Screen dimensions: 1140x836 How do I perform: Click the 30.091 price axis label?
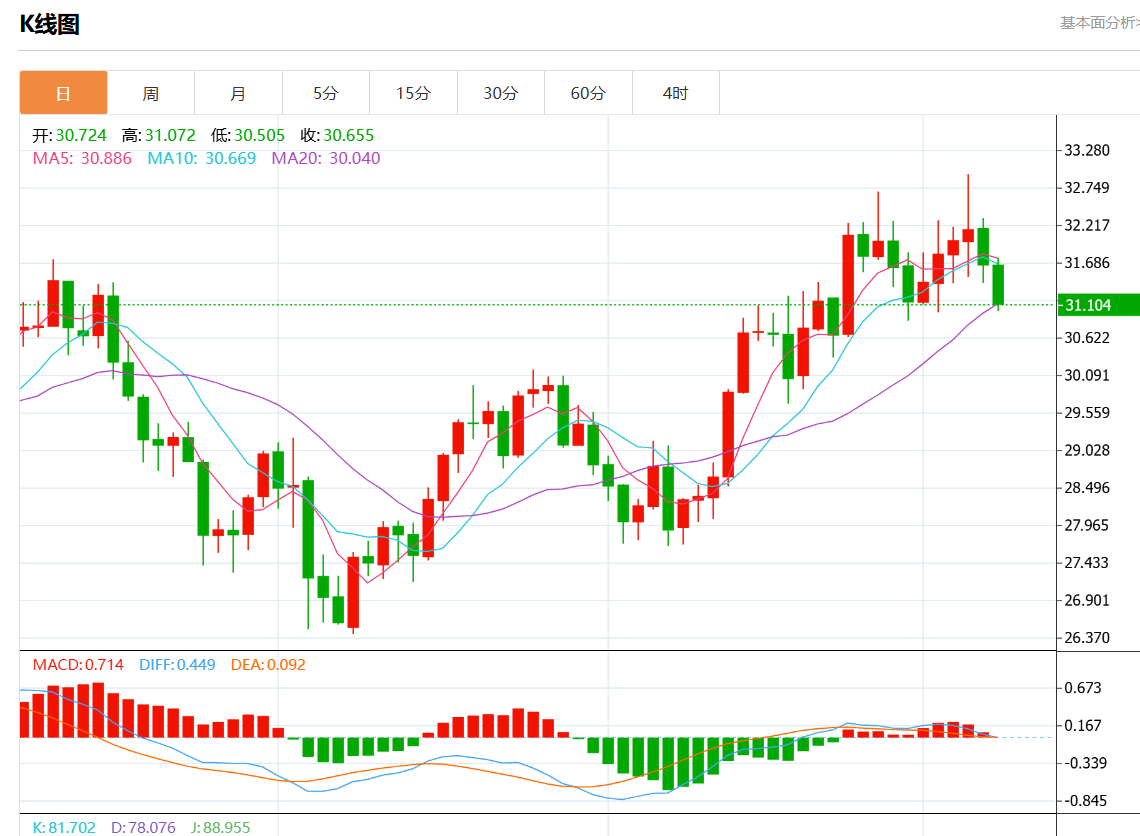click(1087, 375)
